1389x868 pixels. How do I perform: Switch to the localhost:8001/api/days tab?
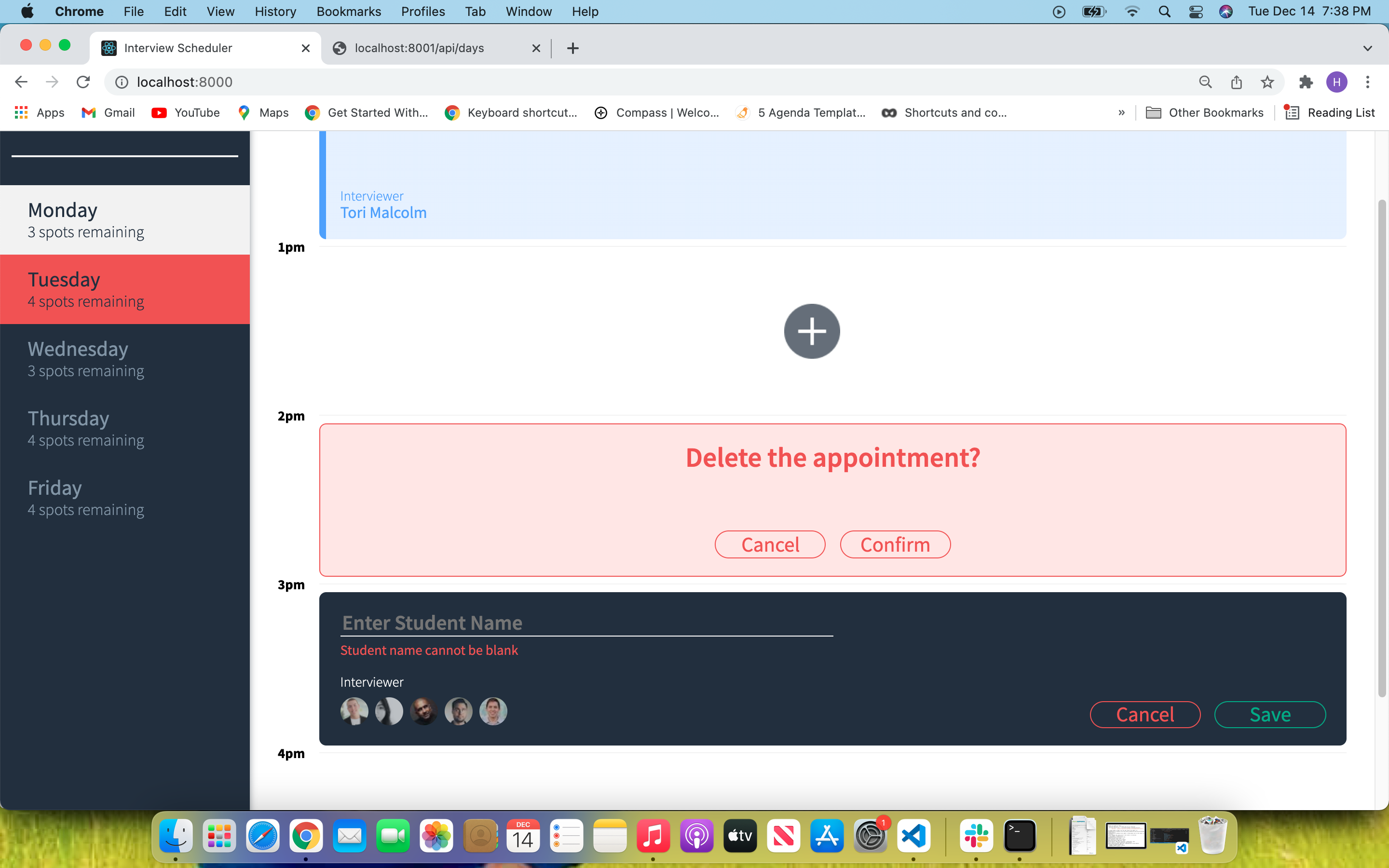pyautogui.click(x=420, y=48)
